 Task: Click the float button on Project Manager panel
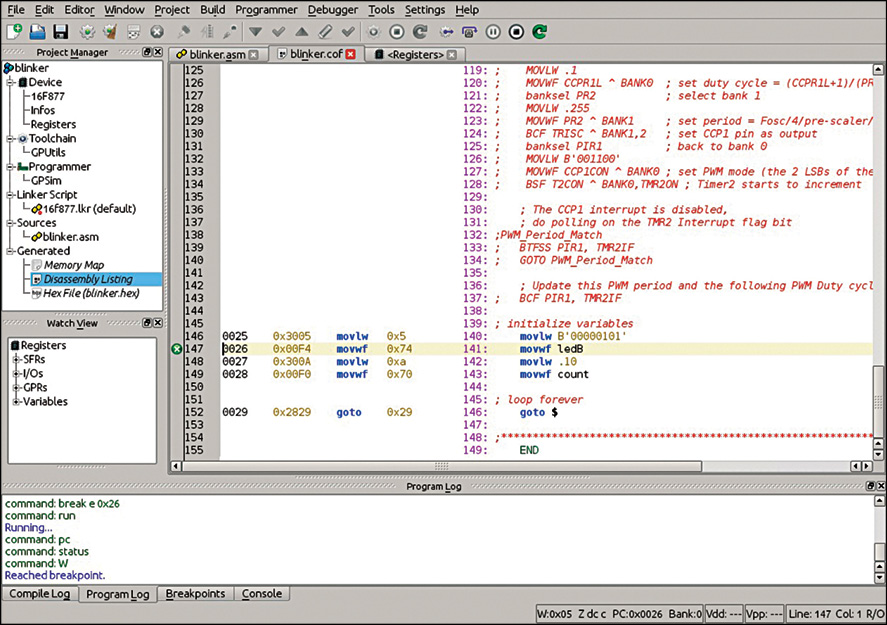(x=145, y=52)
